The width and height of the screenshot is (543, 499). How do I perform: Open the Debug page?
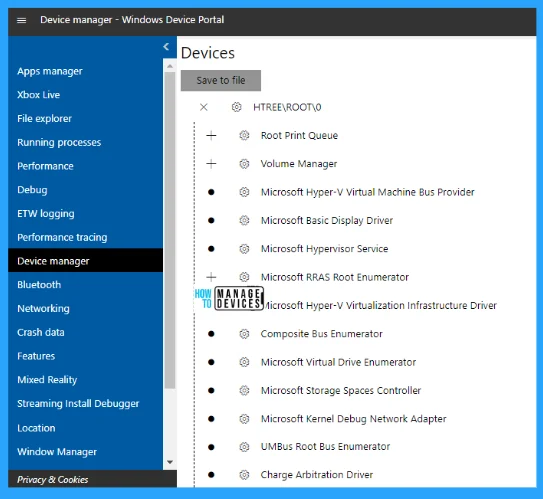pyautogui.click(x=32, y=190)
